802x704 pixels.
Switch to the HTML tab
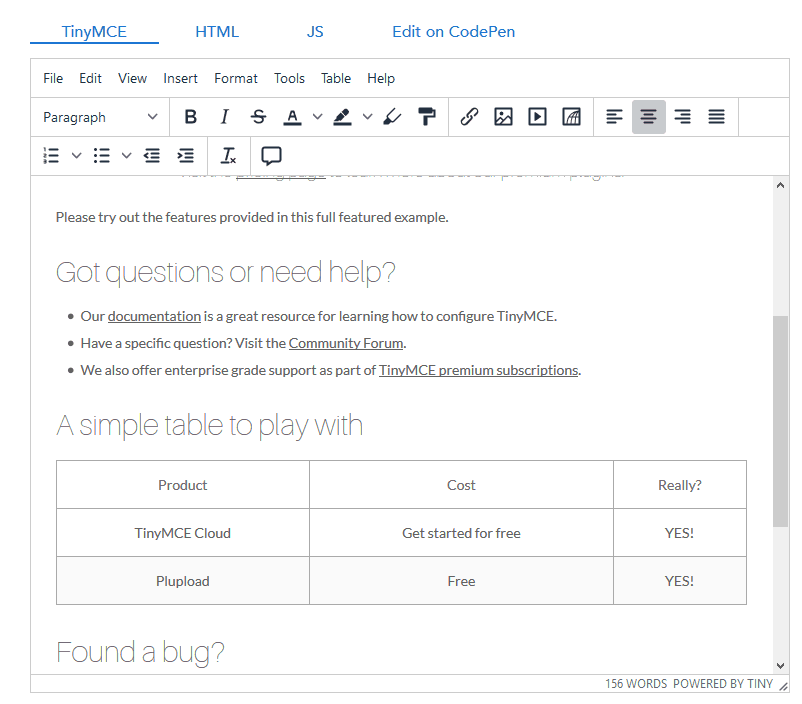(216, 31)
